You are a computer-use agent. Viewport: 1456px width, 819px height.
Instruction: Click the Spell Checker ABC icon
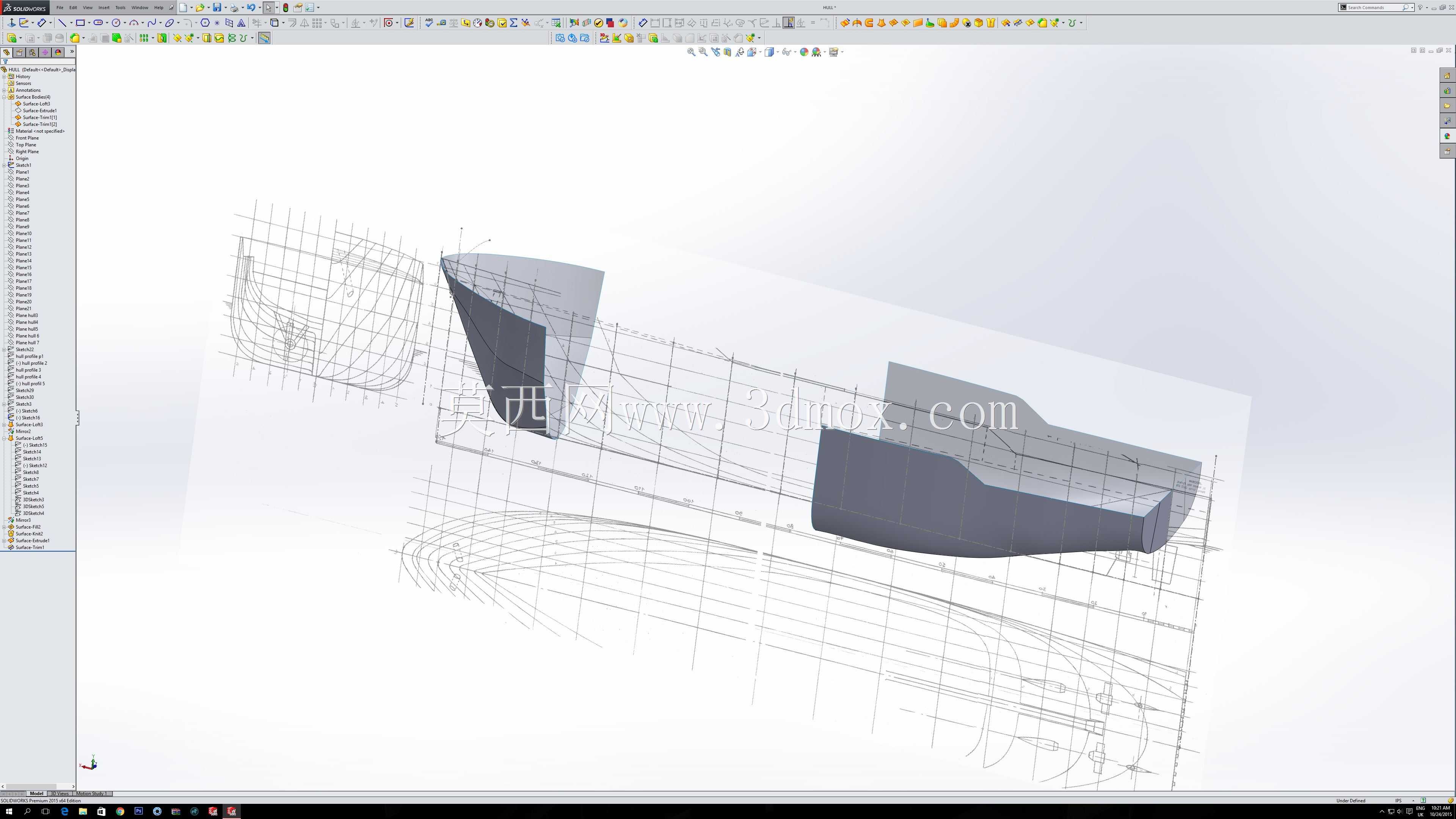pyautogui.click(x=429, y=23)
